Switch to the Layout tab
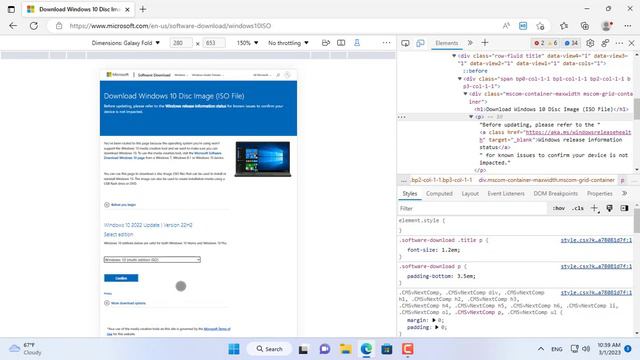Viewport: 640px width, 360px height. (x=470, y=193)
